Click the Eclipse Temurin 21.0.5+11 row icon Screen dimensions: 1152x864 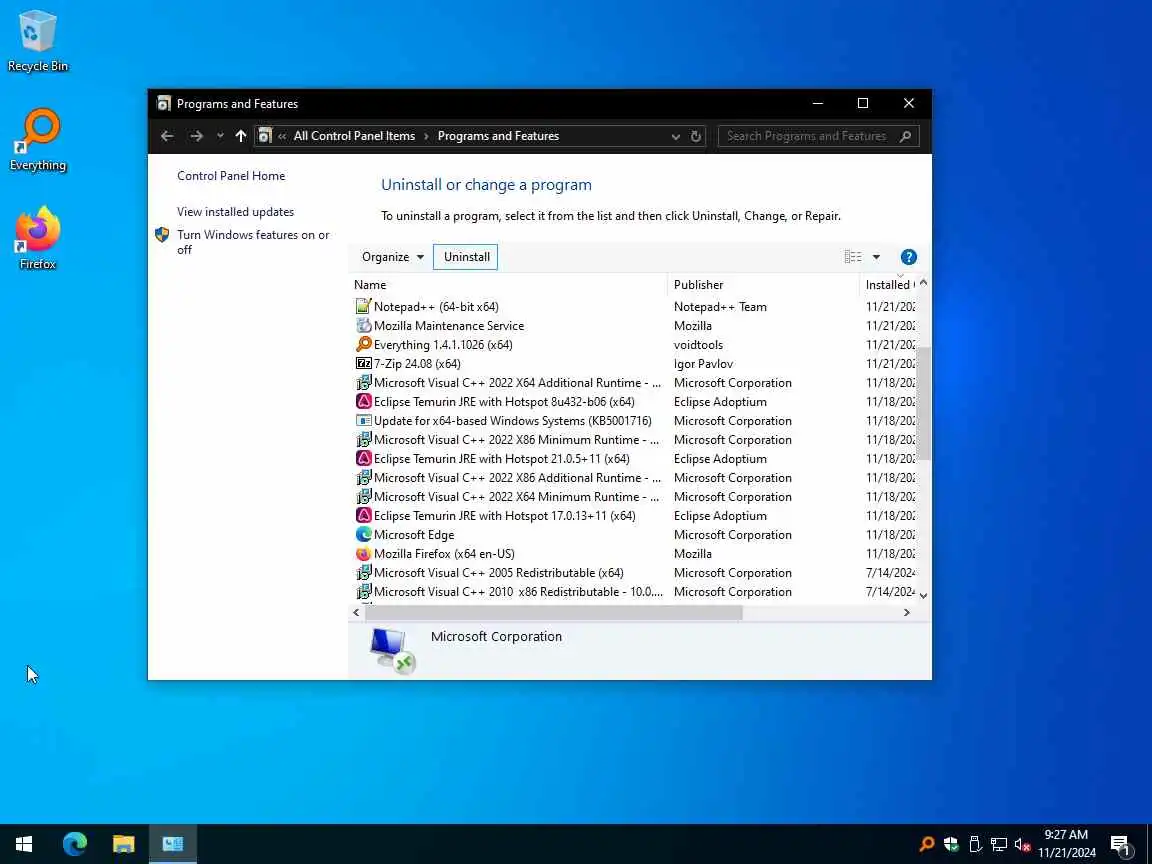[363, 458]
